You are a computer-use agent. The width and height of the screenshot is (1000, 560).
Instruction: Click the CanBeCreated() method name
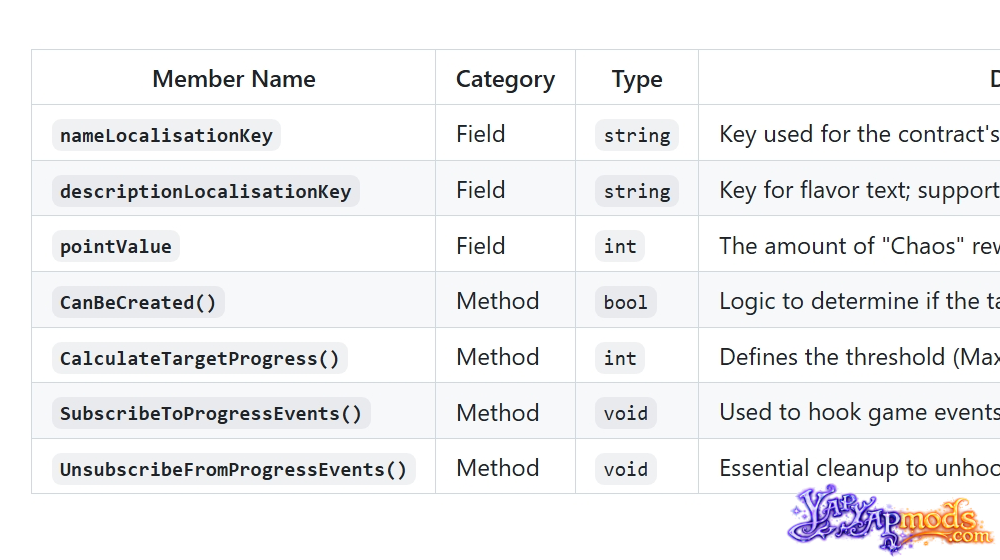tap(138, 302)
